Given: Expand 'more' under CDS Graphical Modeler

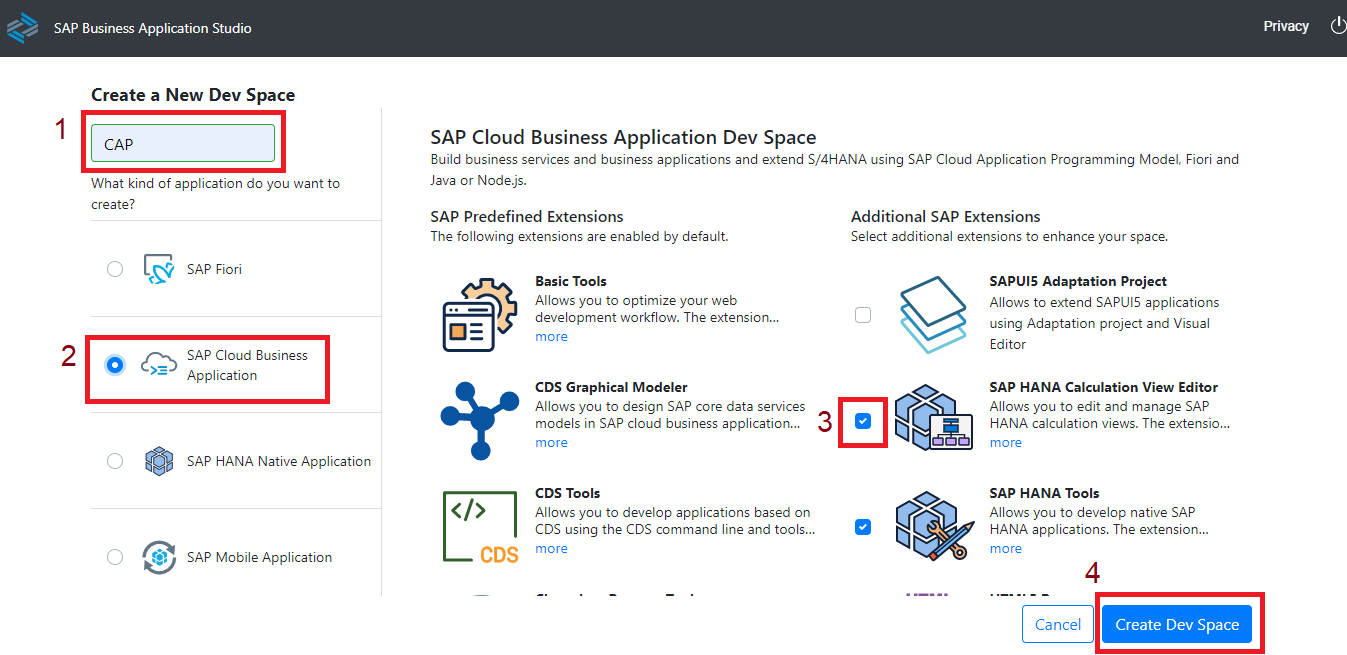Looking at the screenshot, I should click(551, 443).
